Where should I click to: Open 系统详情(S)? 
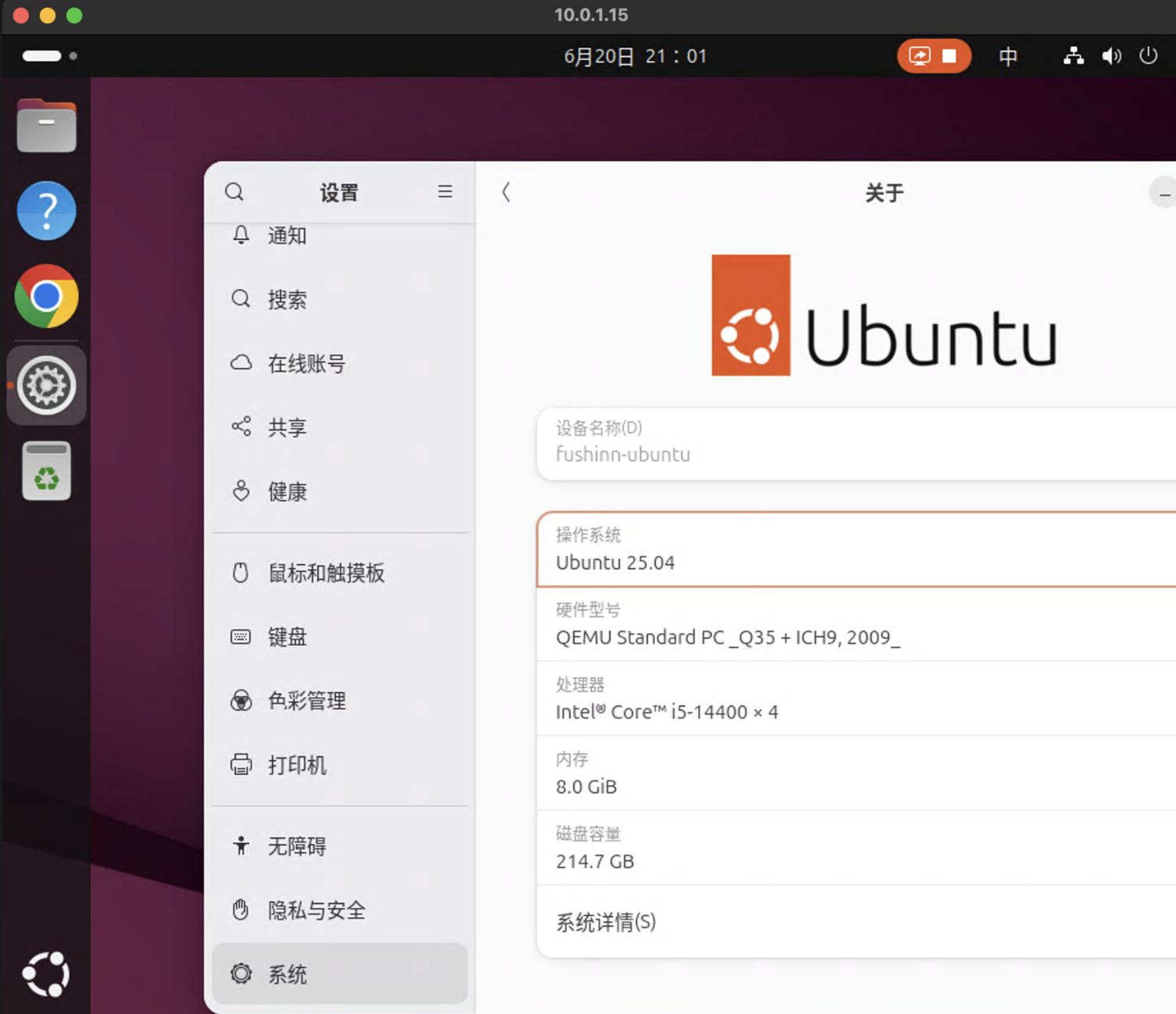click(x=857, y=922)
